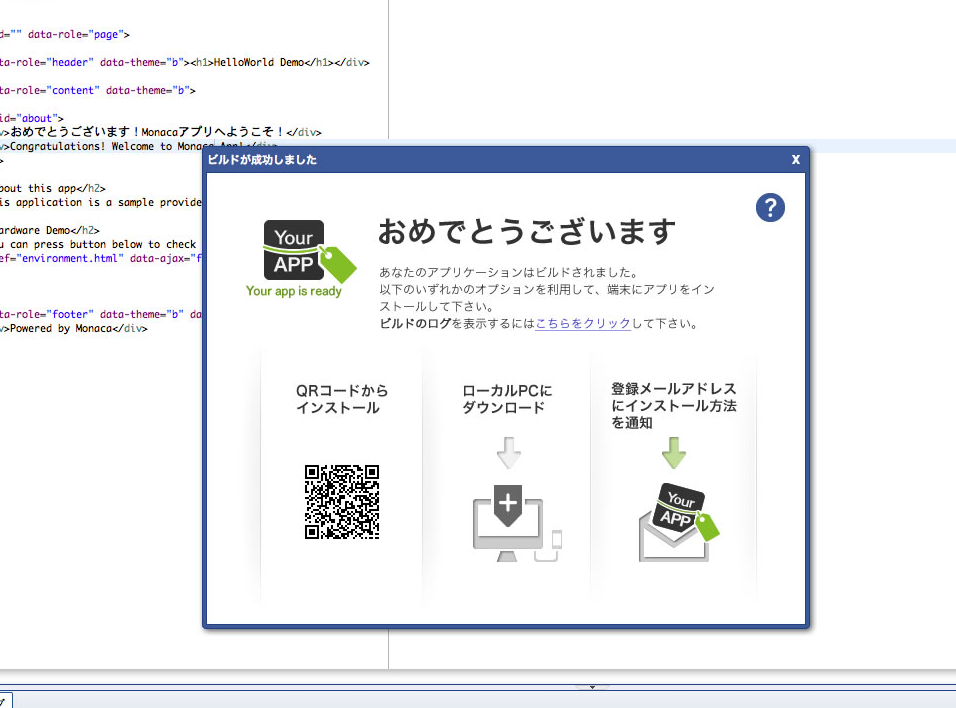Click the environment.html href code line

100,258
